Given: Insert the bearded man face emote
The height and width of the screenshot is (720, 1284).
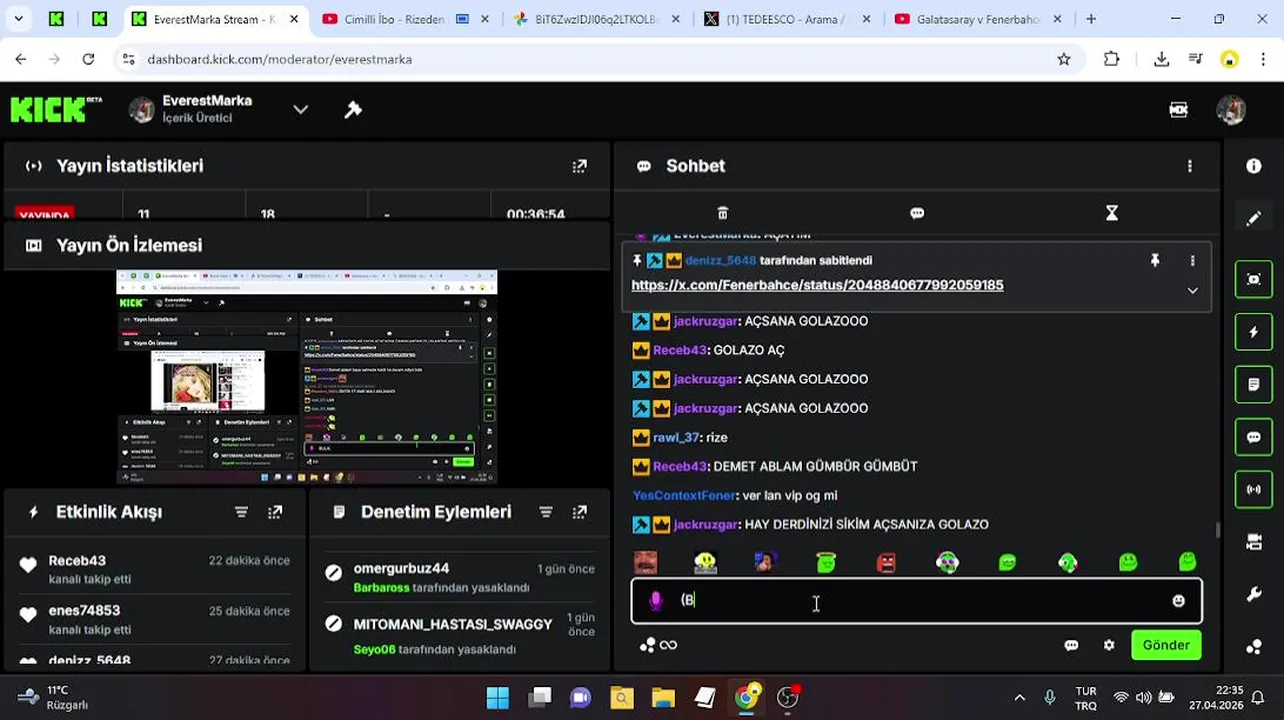Looking at the screenshot, I should coord(646,562).
